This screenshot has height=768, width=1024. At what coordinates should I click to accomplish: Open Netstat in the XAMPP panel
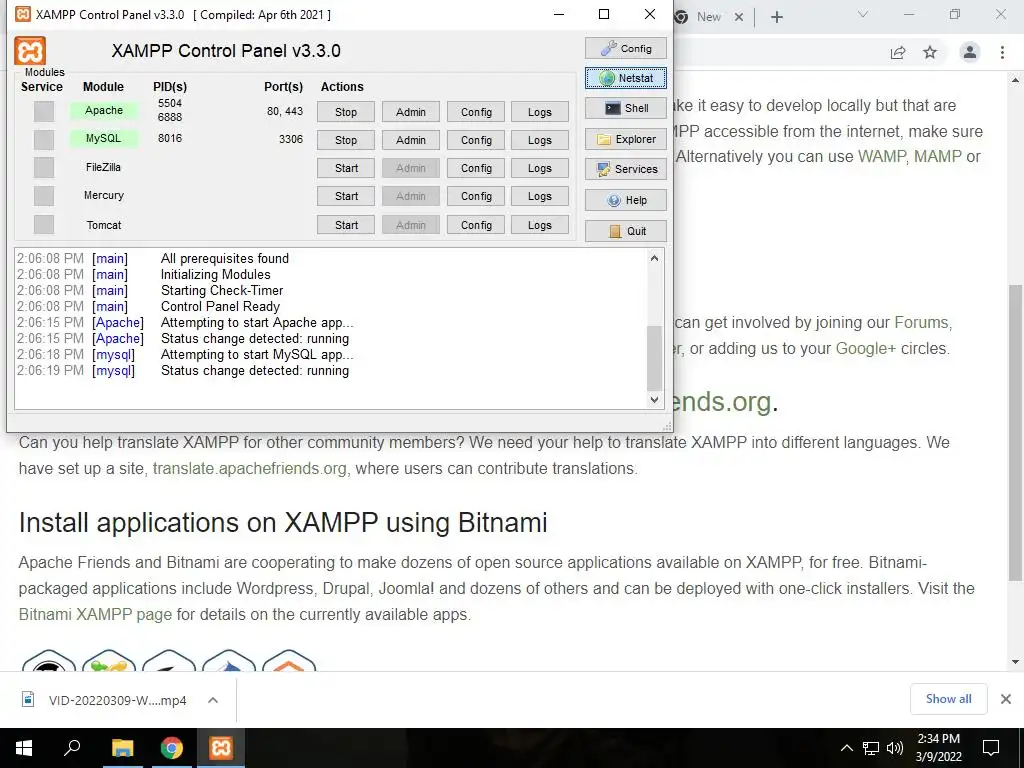click(626, 78)
